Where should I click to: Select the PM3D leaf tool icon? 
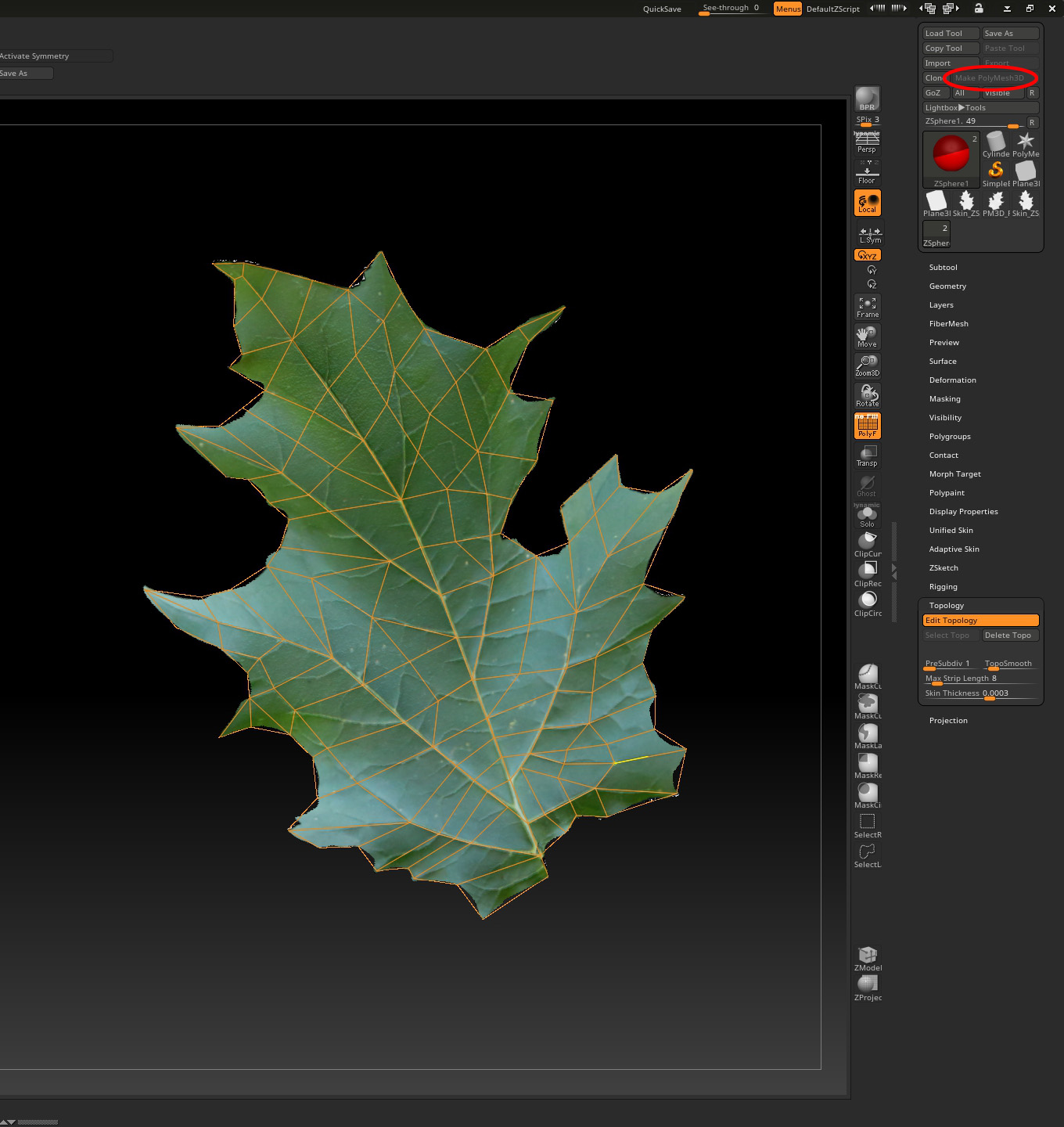click(x=996, y=204)
